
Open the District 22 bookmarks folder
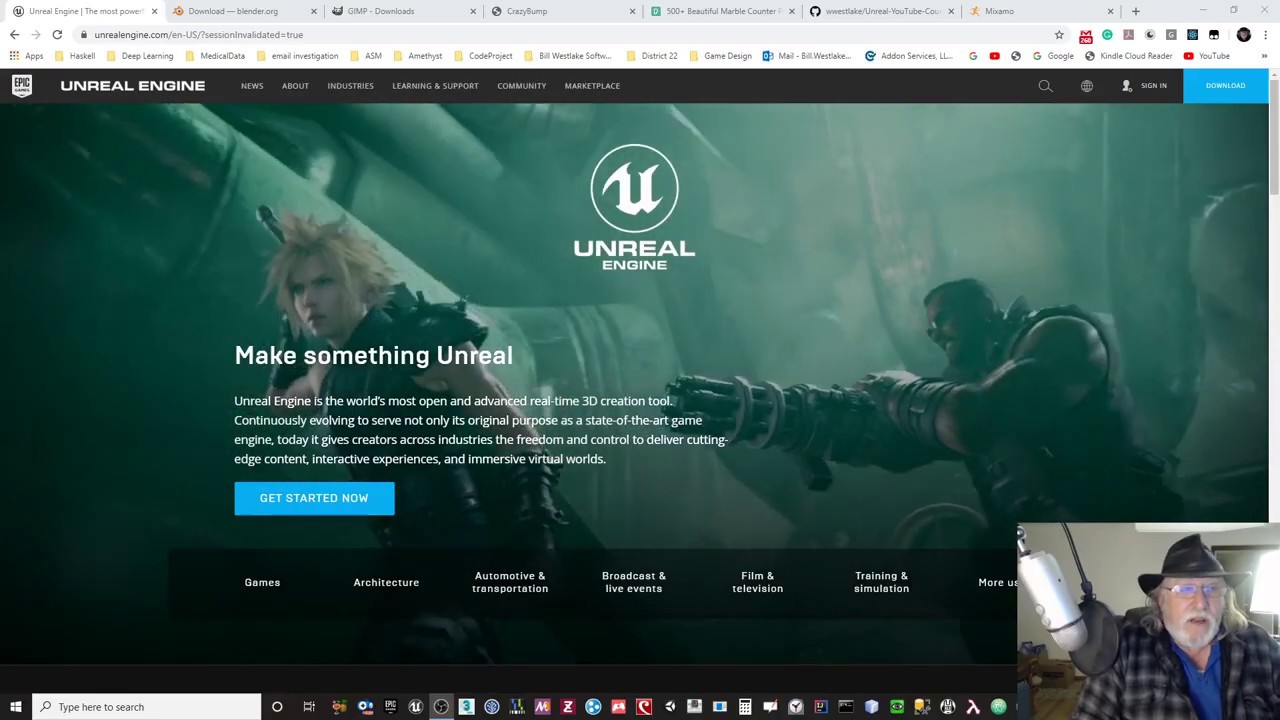(x=652, y=56)
